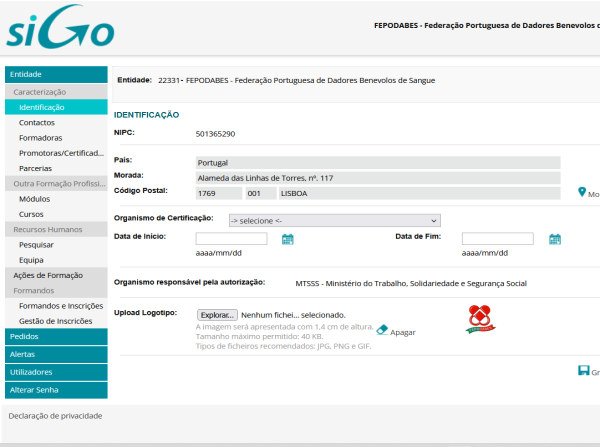The width and height of the screenshot is (600, 447).
Task: Select Alterar Senha in sidebar
Action: point(53,389)
